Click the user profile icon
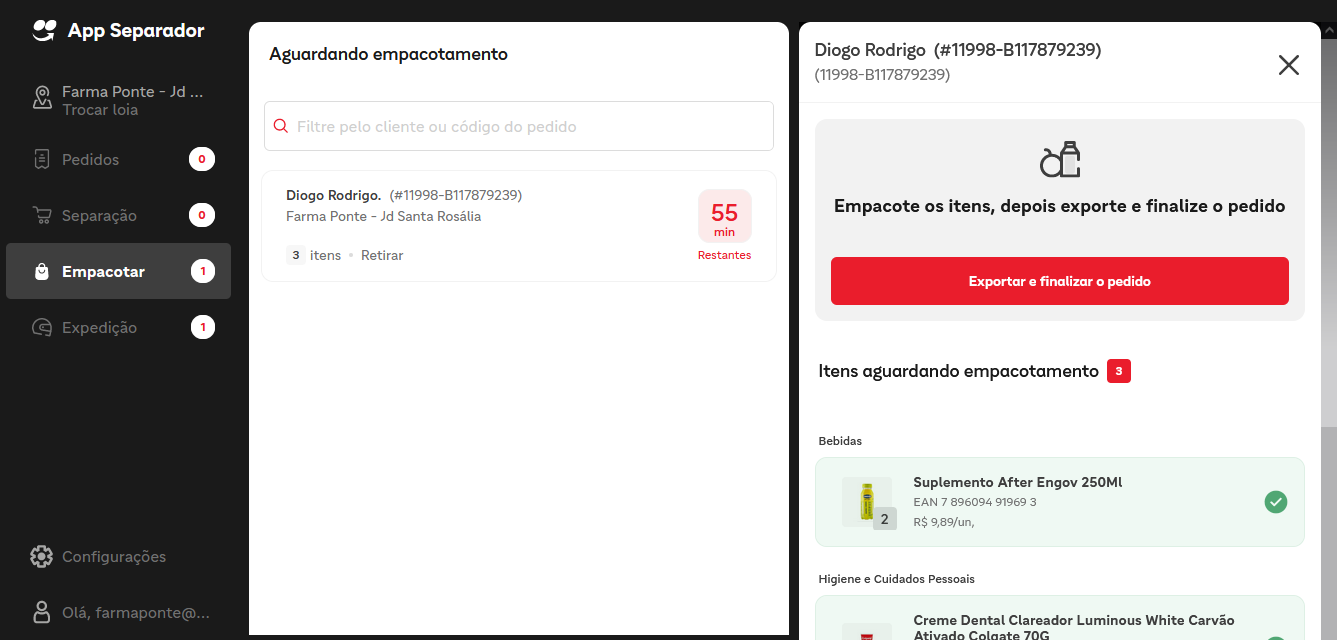Screen dimensions: 1337x640 [41, 612]
